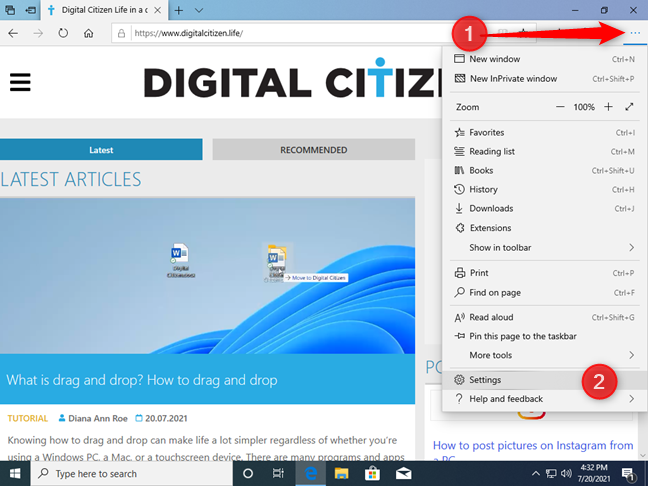Click the 100% zoom value
This screenshot has width=648, height=486.
(x=584, y=107)
